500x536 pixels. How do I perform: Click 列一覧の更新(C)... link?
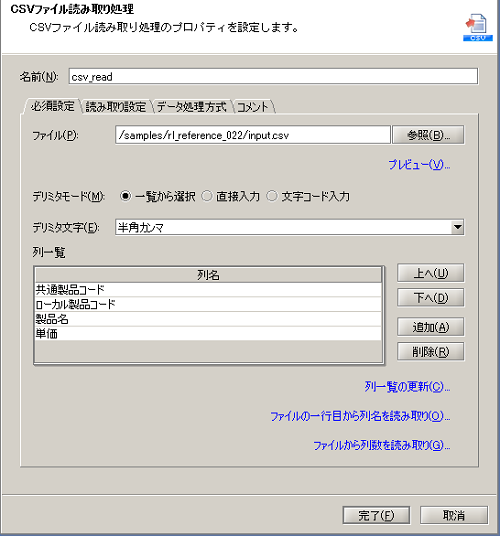click(407, 387)
